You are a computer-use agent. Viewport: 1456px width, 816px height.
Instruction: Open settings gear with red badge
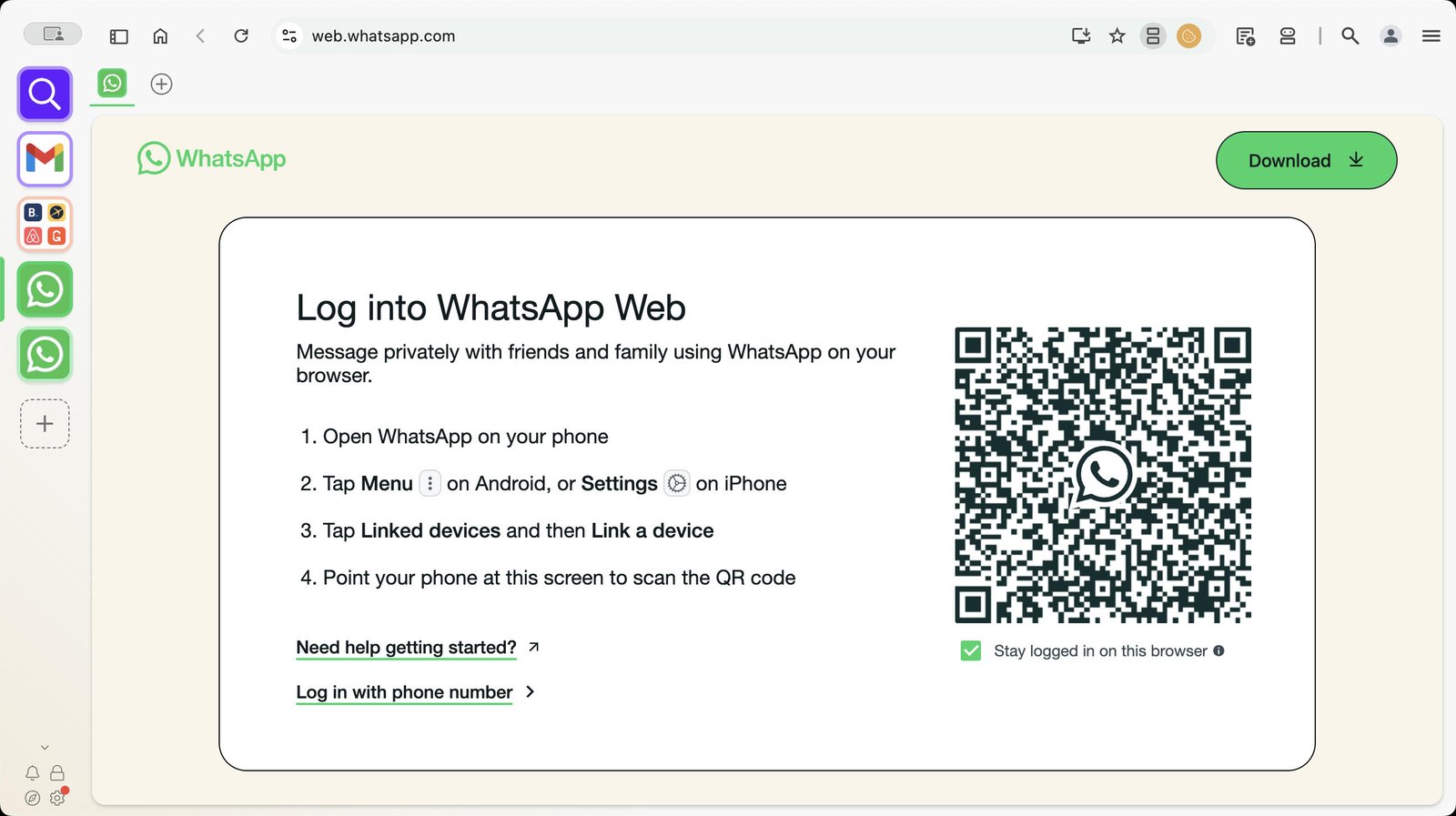(57, 798)
